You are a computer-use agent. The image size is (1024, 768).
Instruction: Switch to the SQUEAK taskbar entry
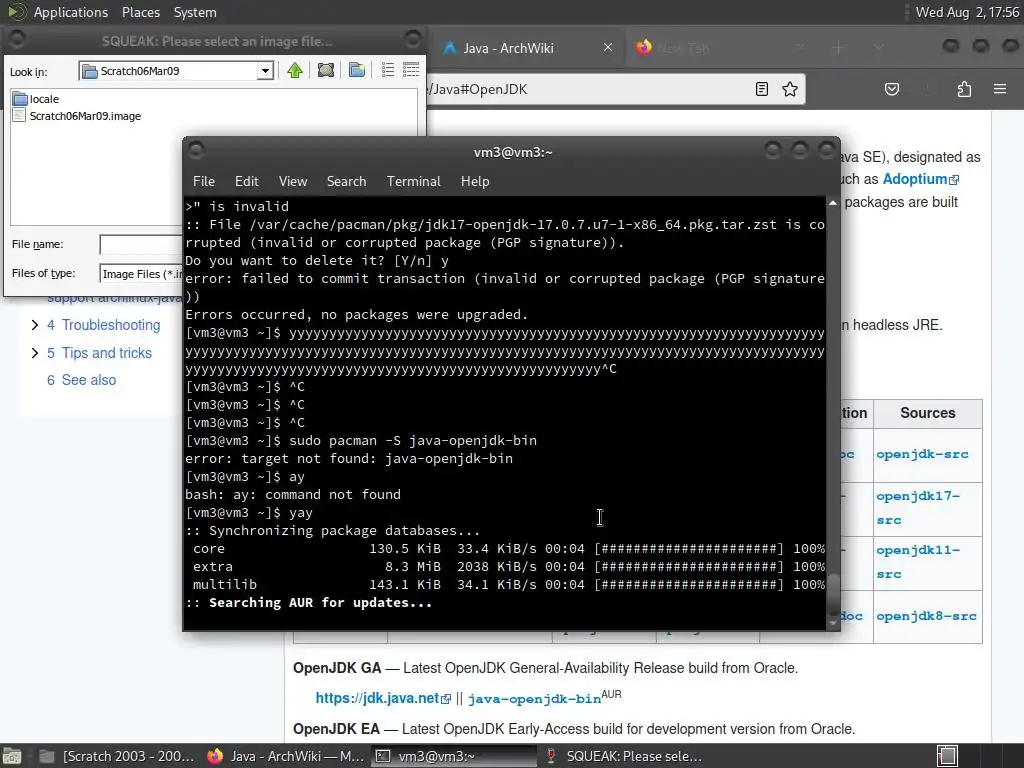(622, 756)
